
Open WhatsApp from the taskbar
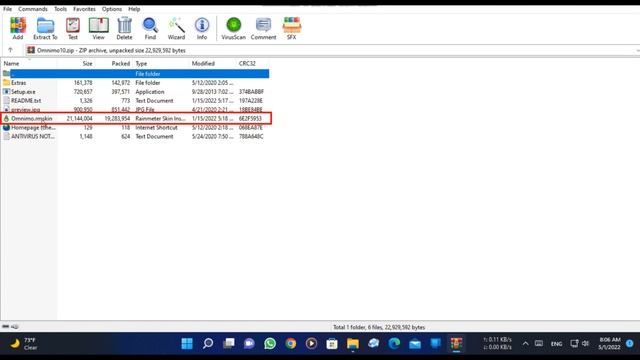point(270,344)
